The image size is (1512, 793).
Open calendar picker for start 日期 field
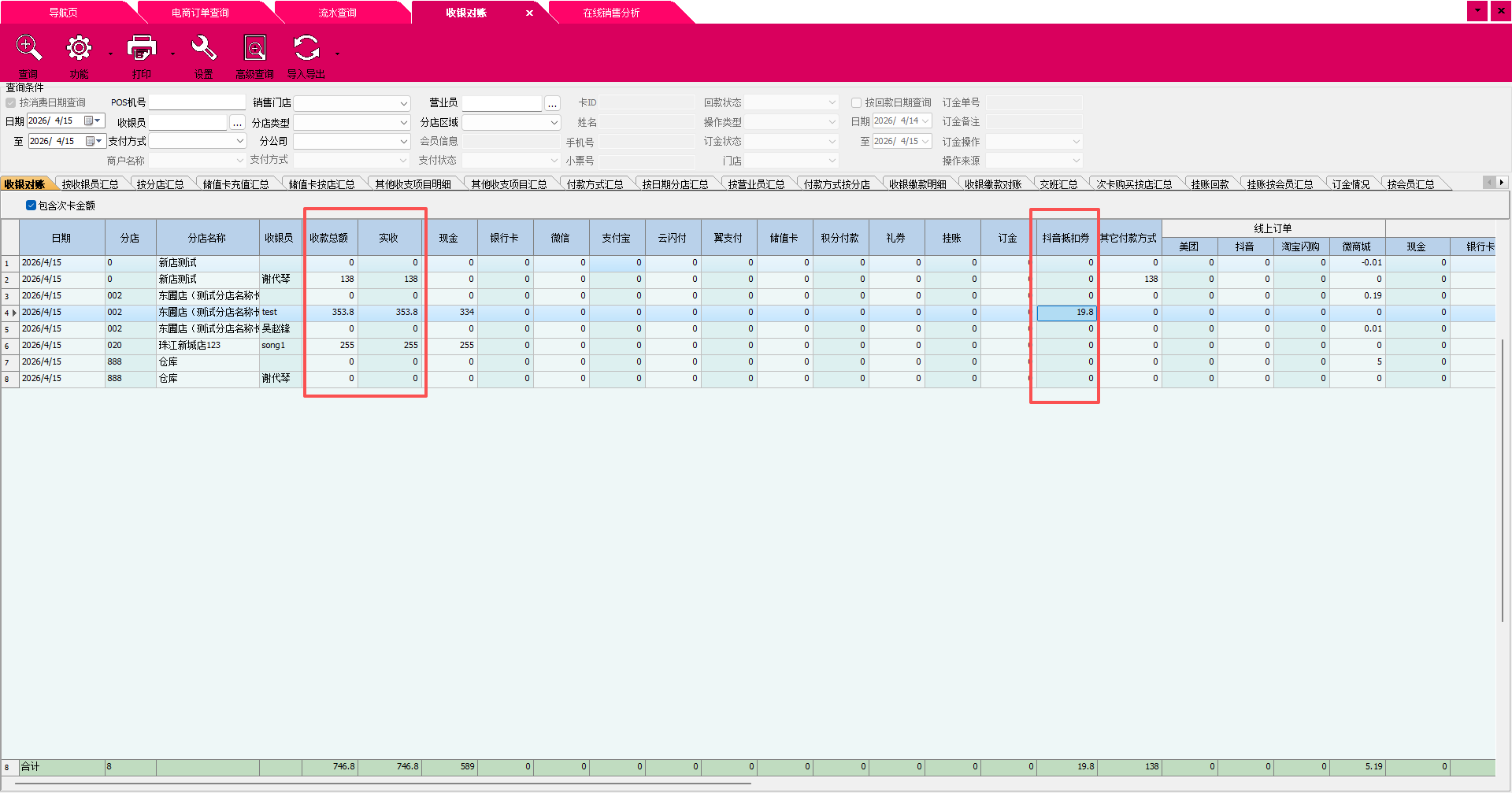click(91, 121)
